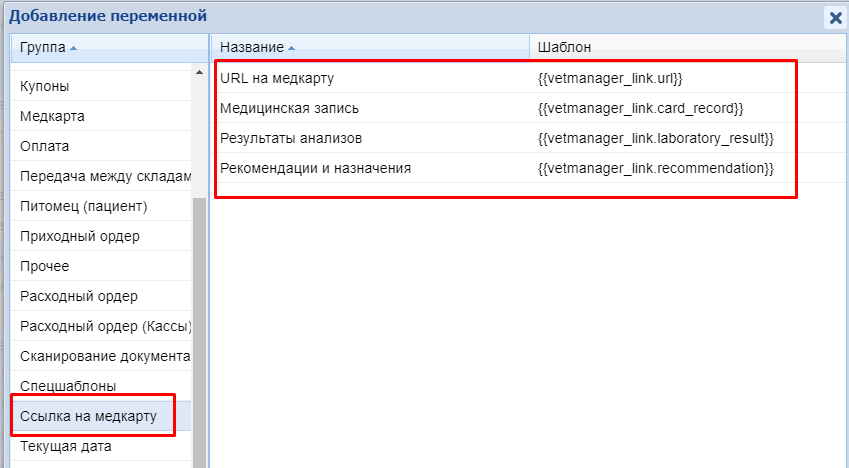
Task: Select Расходный ордер (Кассы) group
Action: (104, 326)
